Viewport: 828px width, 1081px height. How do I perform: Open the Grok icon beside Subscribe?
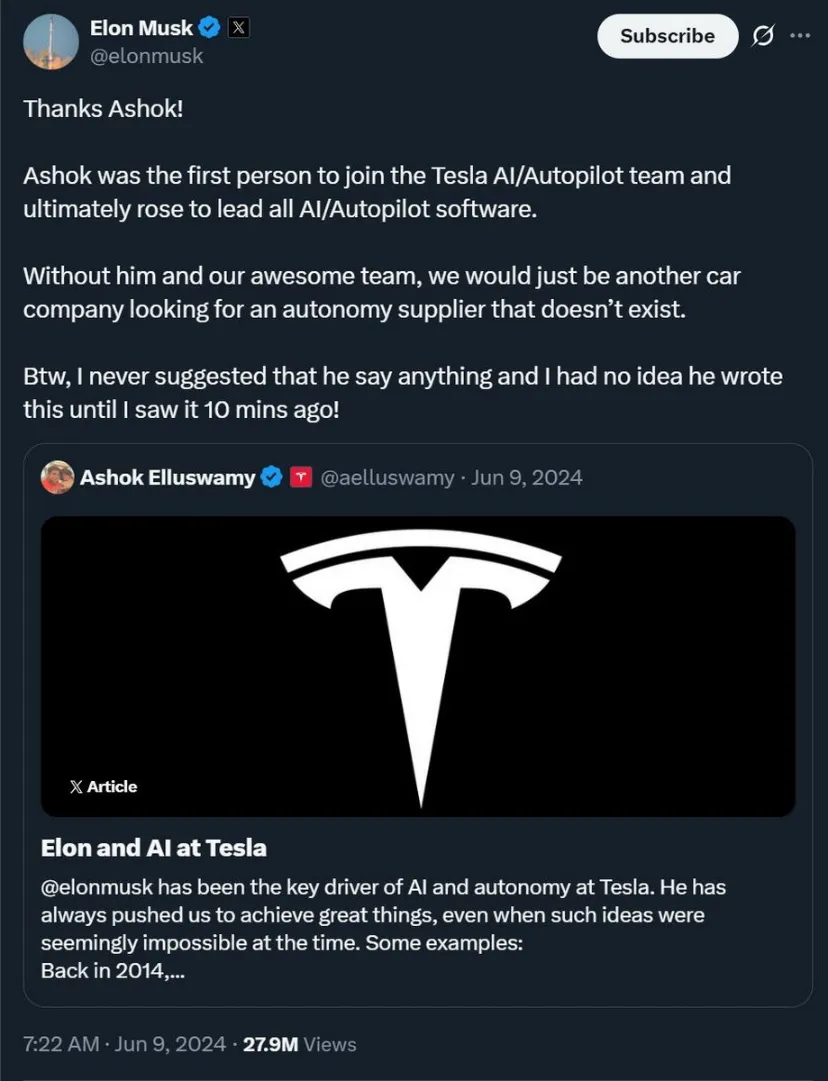762,36
